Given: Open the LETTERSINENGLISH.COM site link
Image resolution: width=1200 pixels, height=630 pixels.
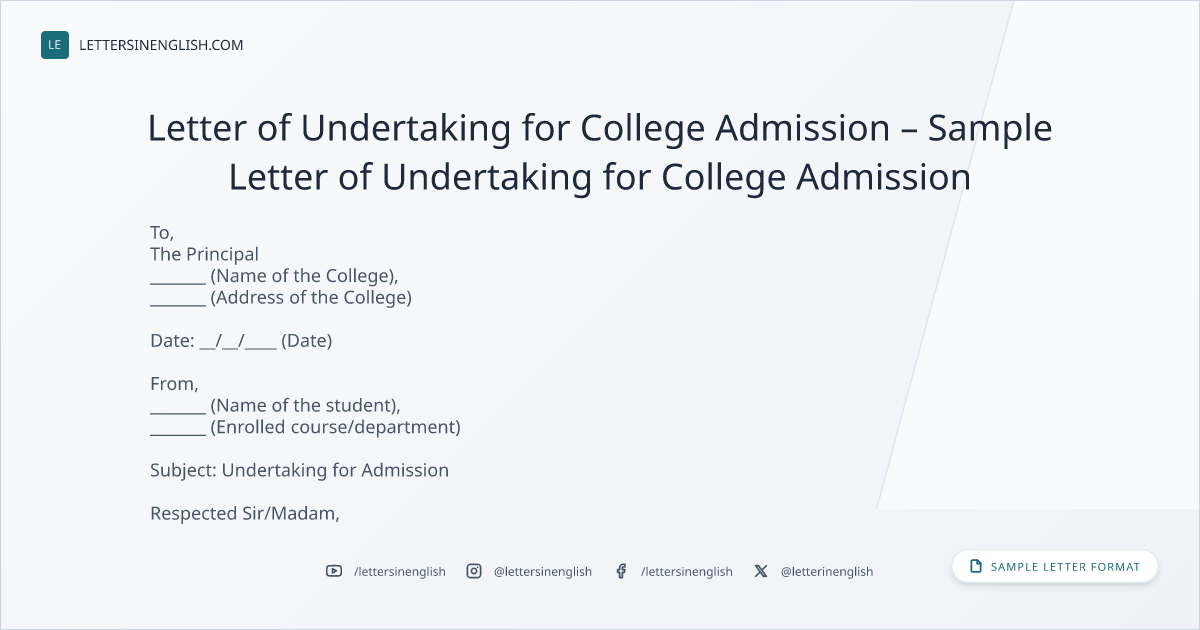Looking at the screenshot, I should (161, 45).
